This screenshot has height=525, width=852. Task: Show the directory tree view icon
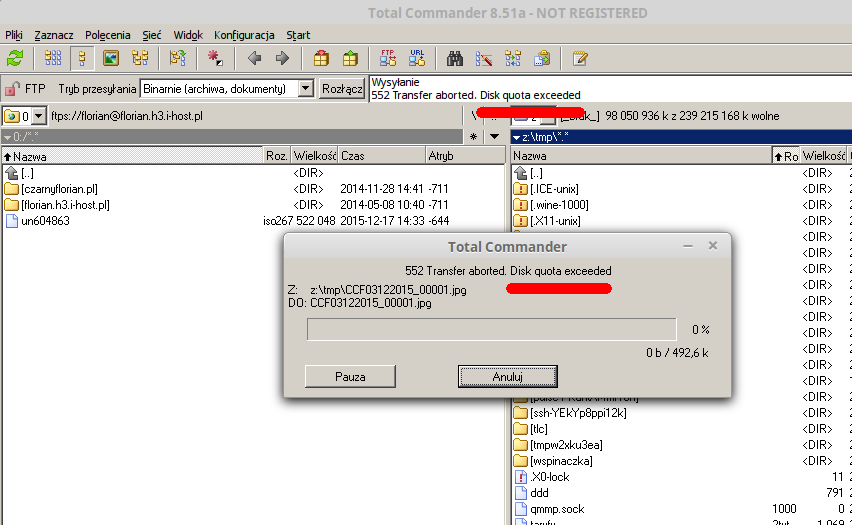point(140,58)
